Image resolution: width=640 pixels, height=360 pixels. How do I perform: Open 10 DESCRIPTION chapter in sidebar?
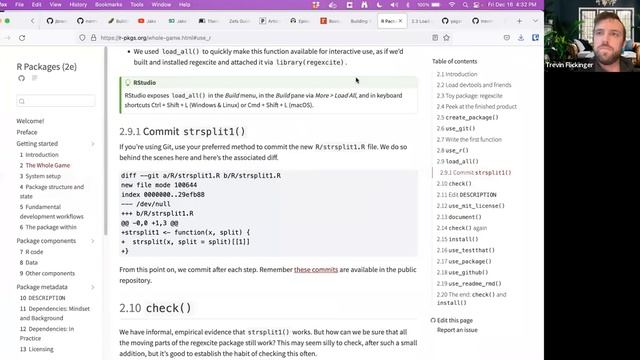(42, 298)
